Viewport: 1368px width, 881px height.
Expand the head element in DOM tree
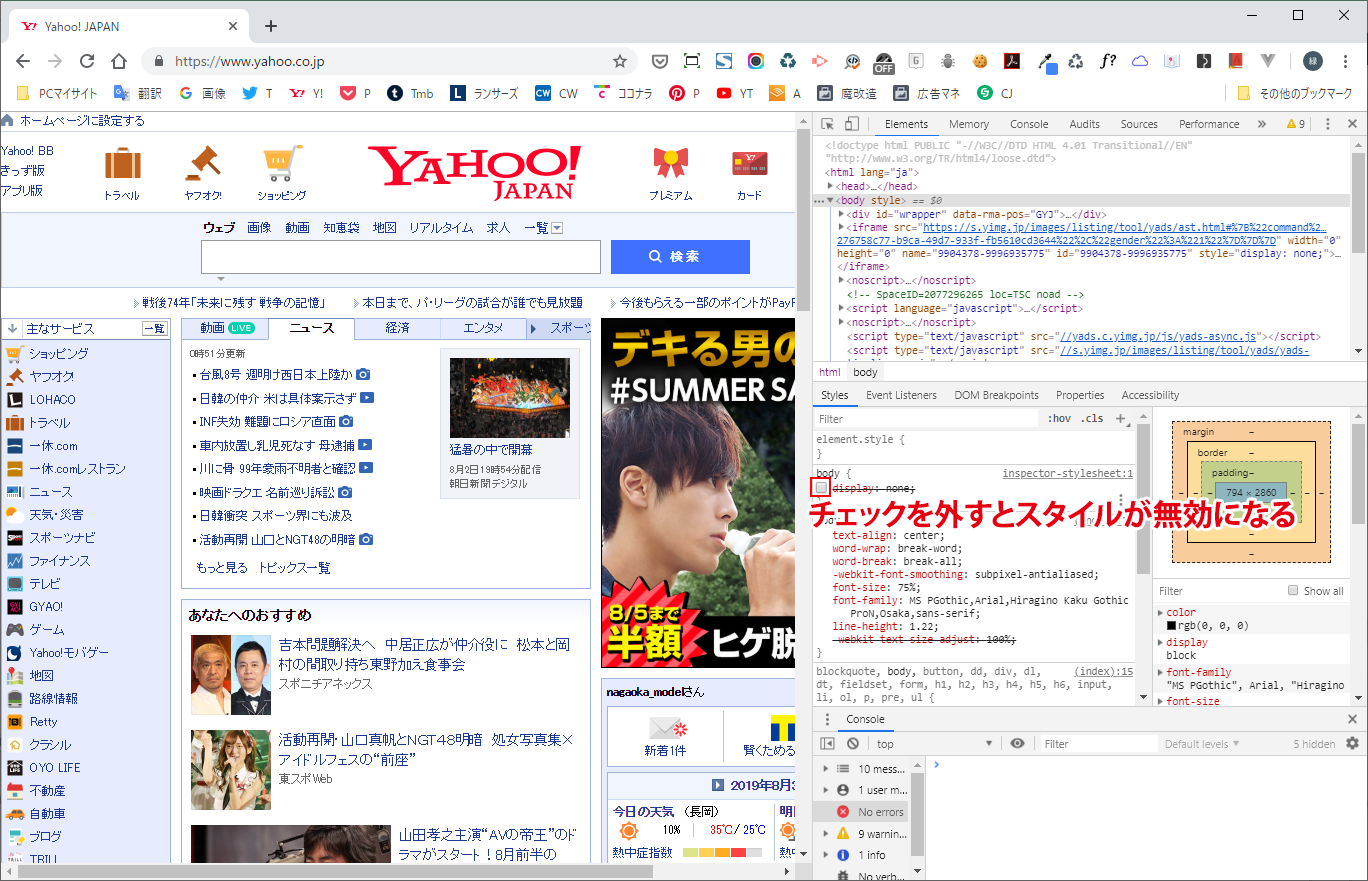coord(832,186)
